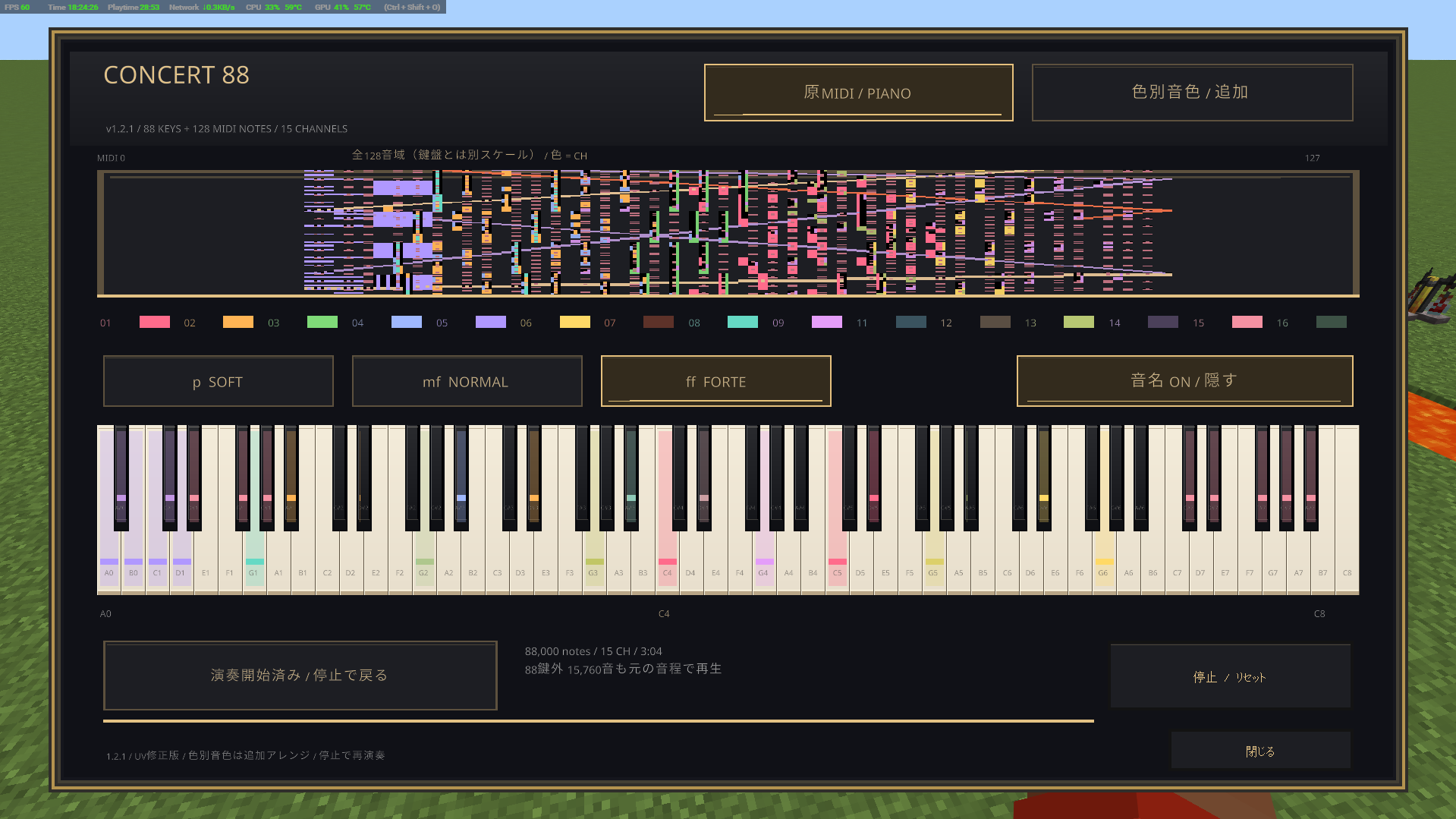Image resolution: width=1456 pixels, height=819 pixels.
Task: Play the G1 piano key
Action: [253, 562]
